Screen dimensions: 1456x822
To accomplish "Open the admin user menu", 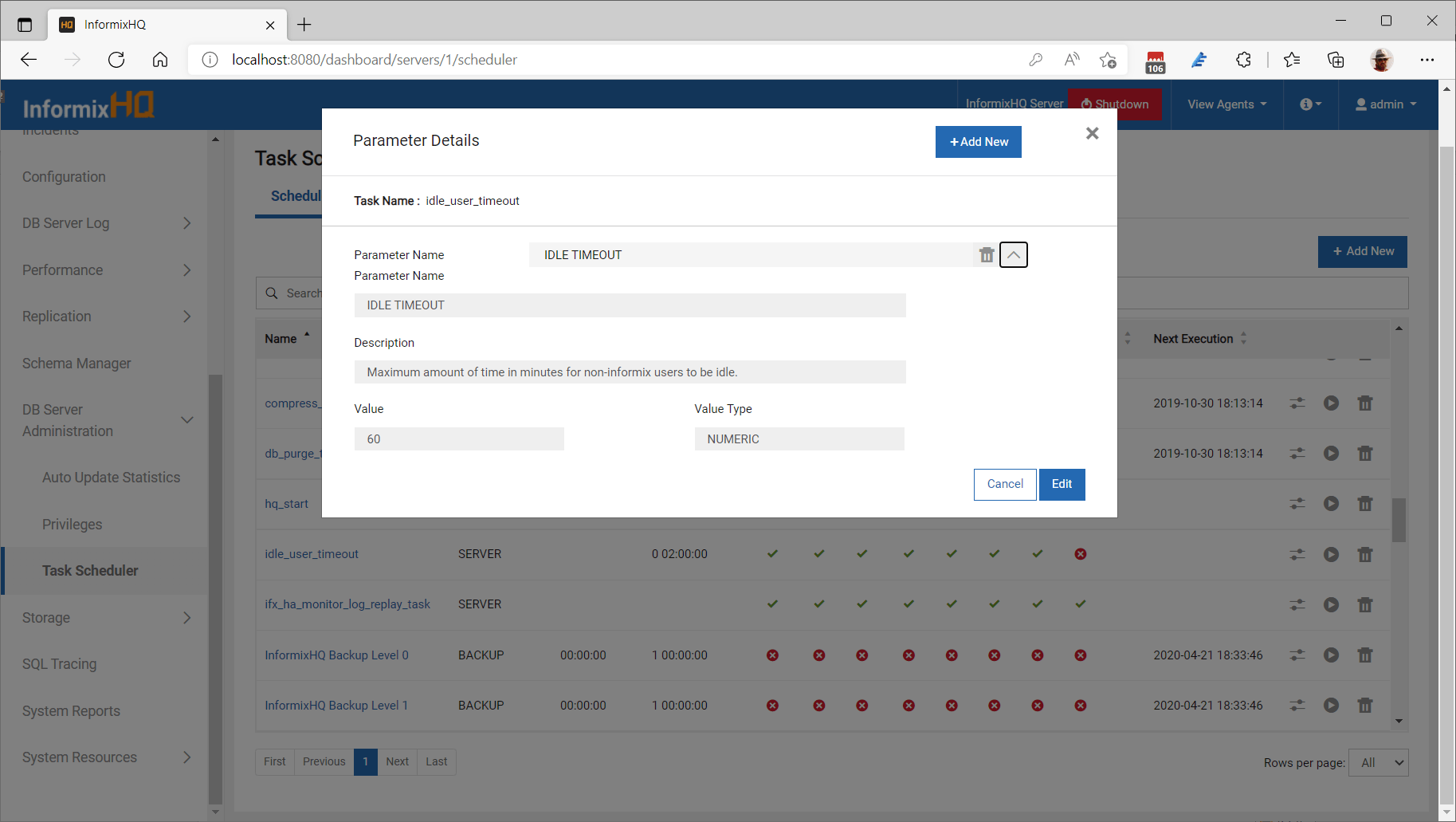I will click(1386, 104).
